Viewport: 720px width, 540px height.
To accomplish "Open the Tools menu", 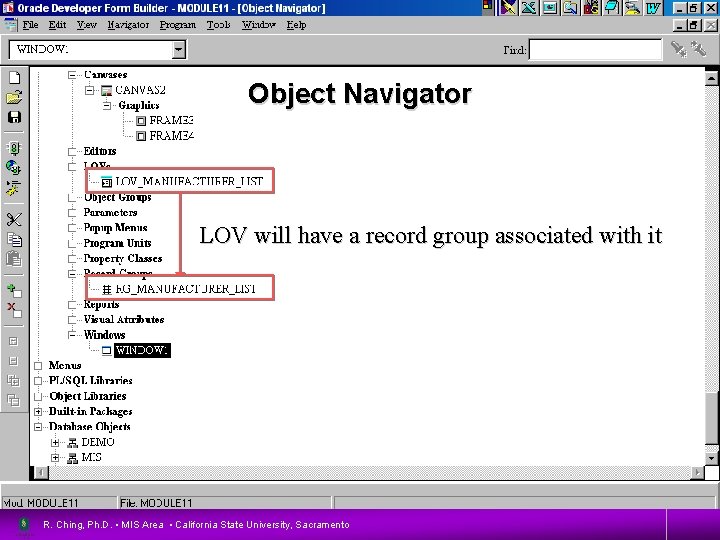I will pos(219,25).
